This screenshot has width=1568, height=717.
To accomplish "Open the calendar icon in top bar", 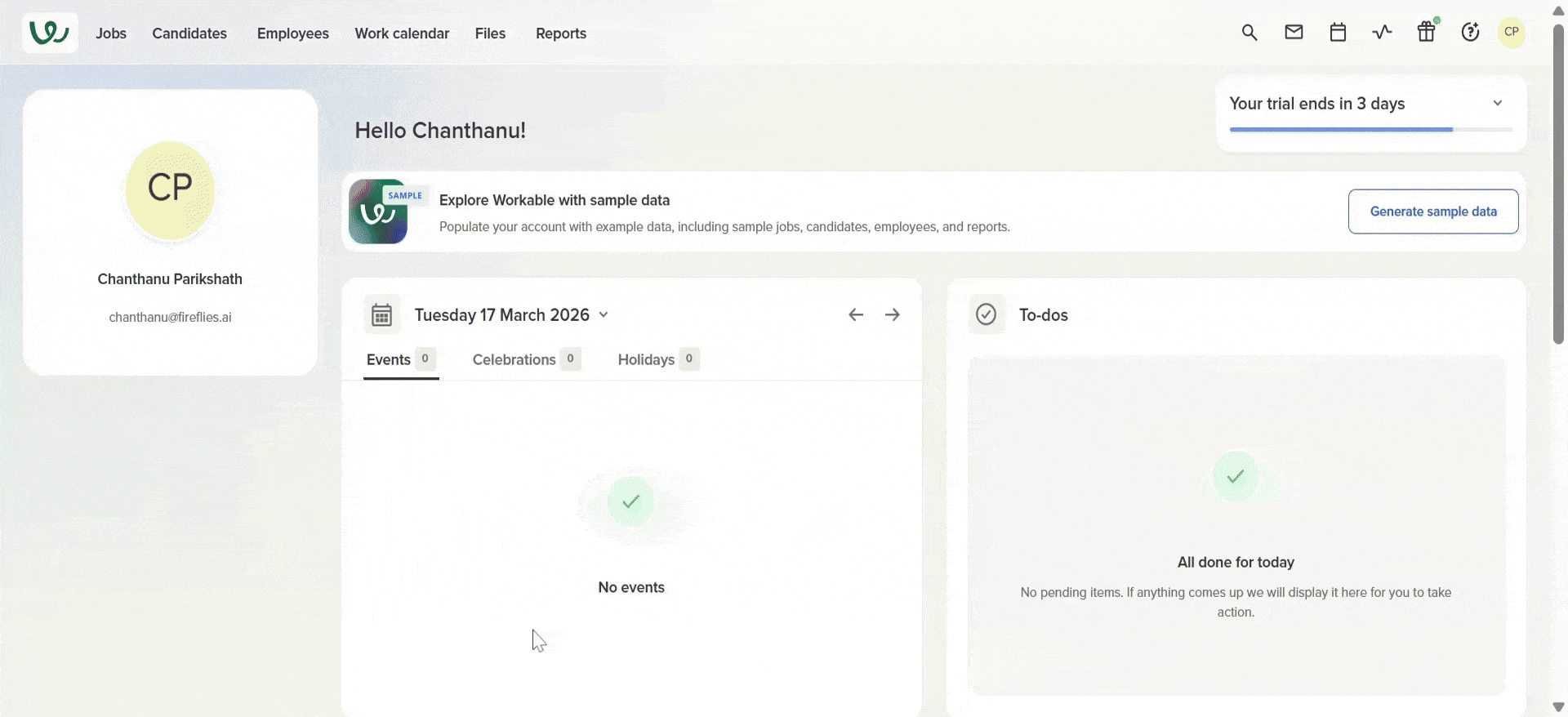I will coord(1338,33).
